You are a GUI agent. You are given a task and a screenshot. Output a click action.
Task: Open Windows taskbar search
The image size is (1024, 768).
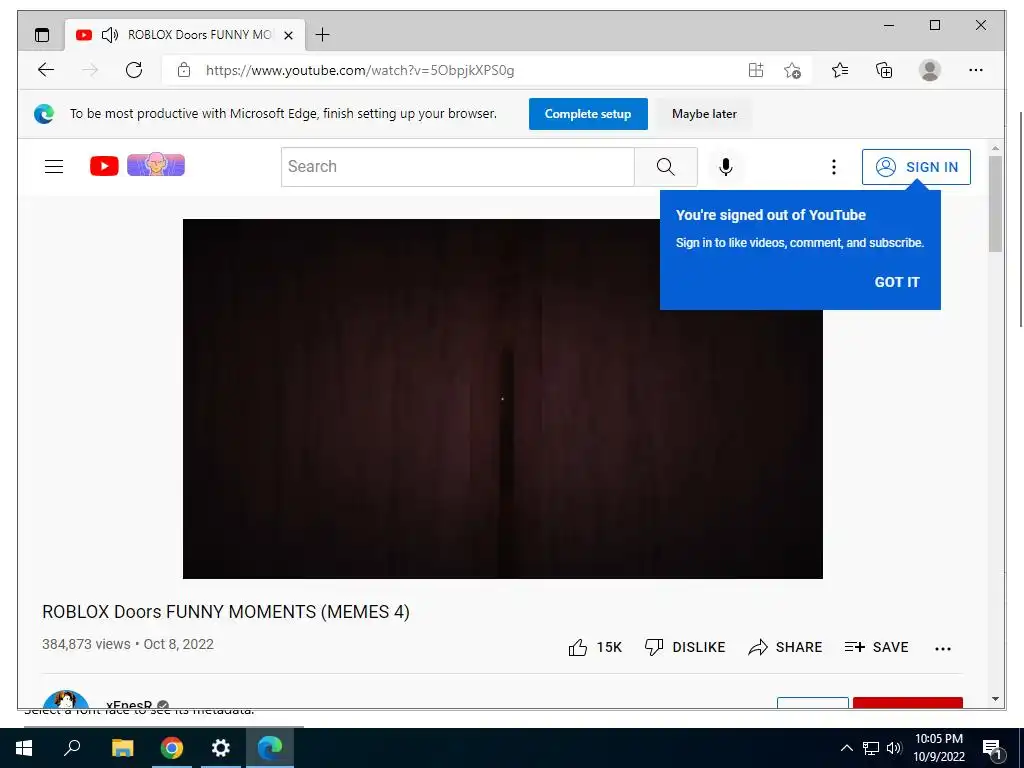(72, 748)
